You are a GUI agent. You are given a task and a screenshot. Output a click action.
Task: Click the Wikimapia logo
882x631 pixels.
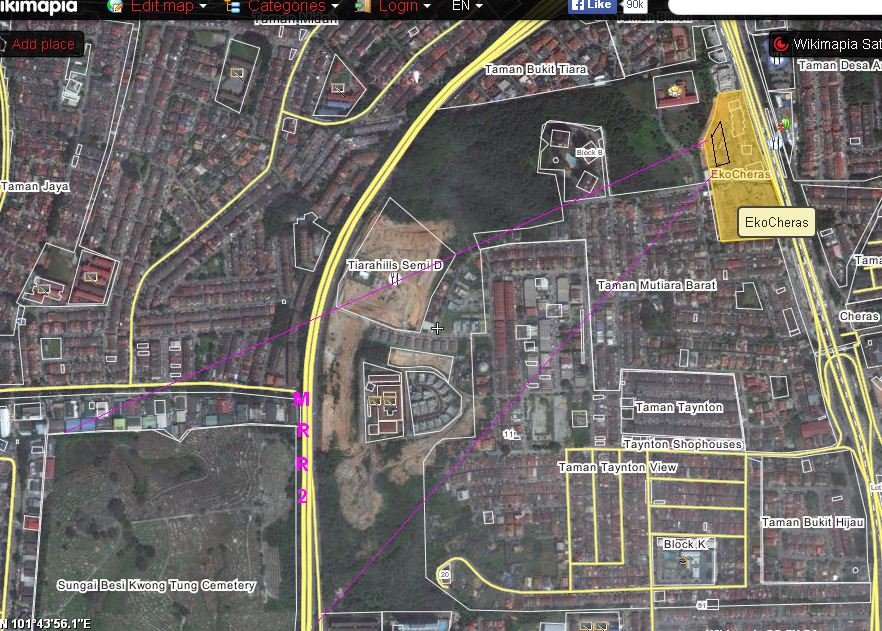click(x=38, y=6)
